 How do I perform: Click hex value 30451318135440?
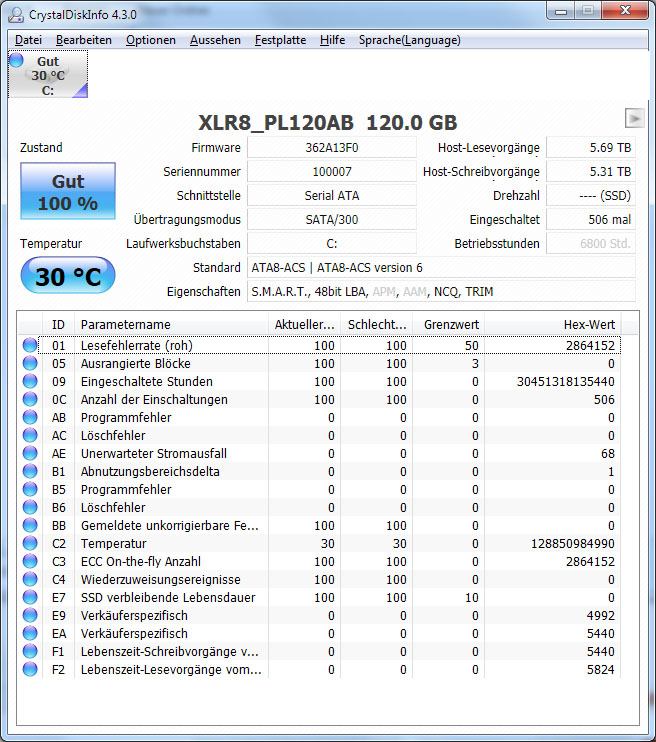[565, 381]
